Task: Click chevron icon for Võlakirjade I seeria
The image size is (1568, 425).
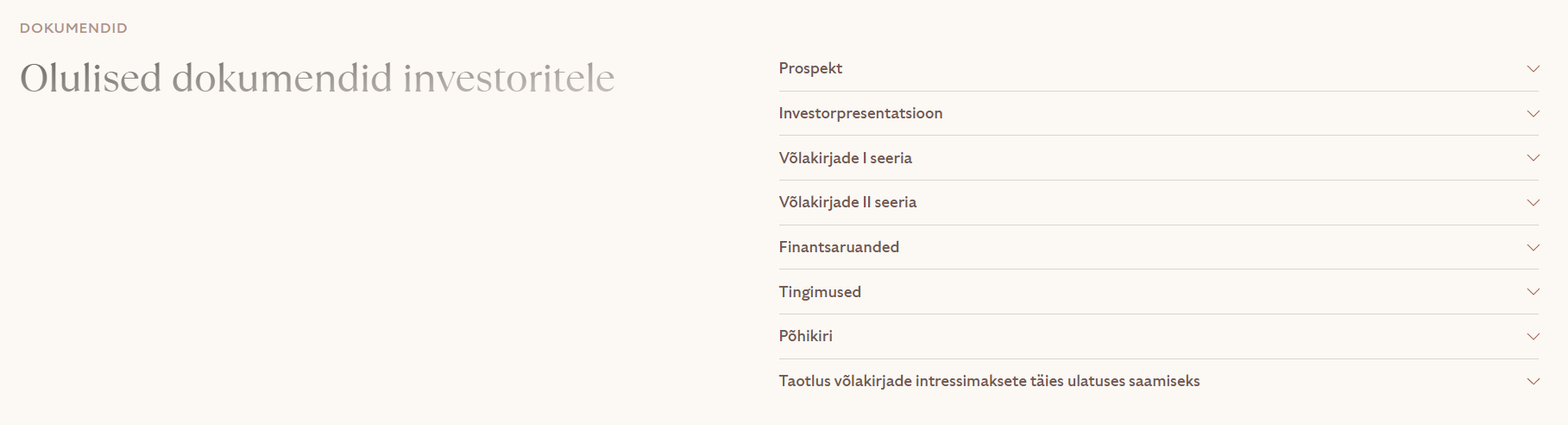Action: [1533, 158]
